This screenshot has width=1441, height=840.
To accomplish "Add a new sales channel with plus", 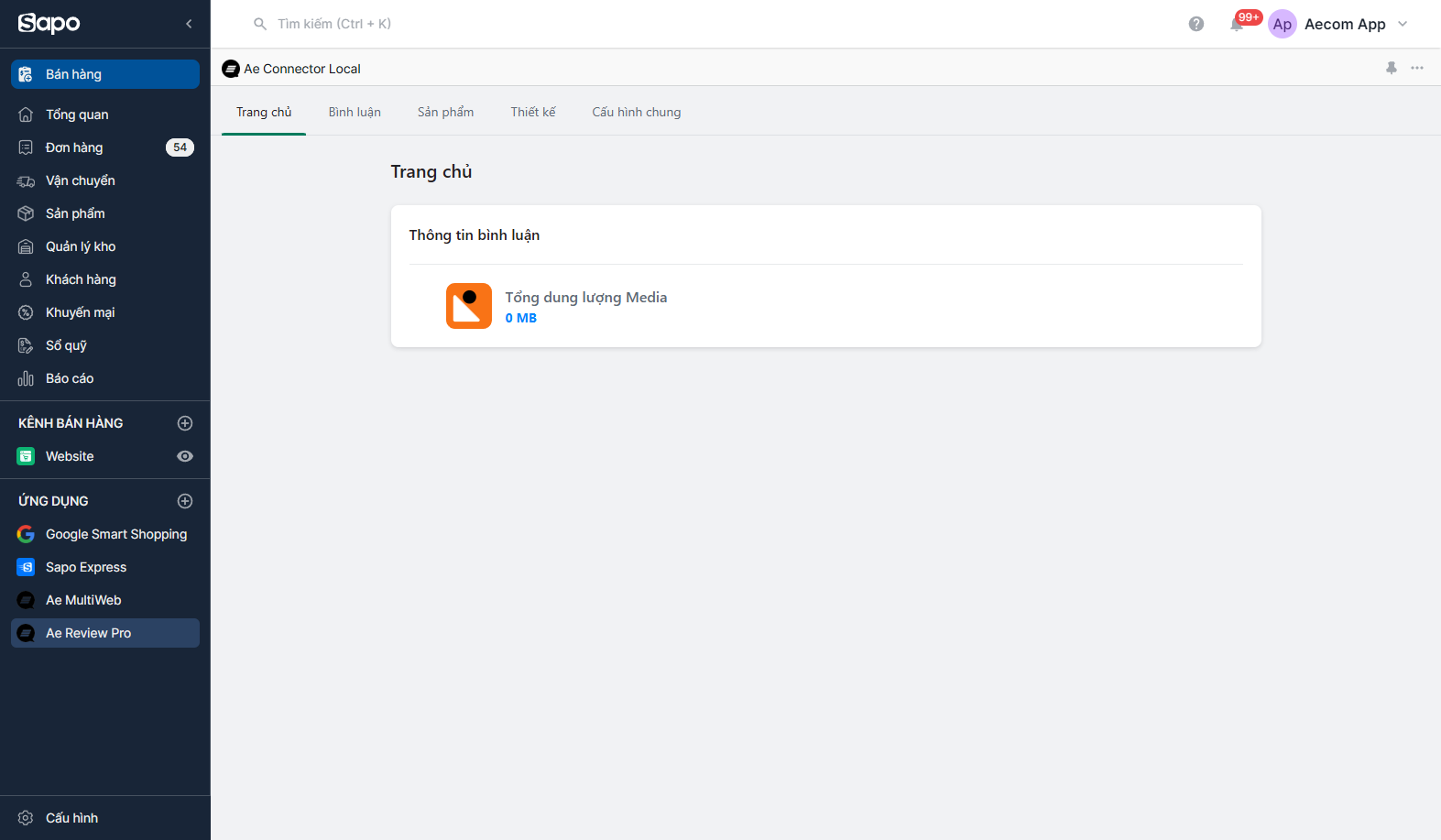I will (x=185, y=423).
